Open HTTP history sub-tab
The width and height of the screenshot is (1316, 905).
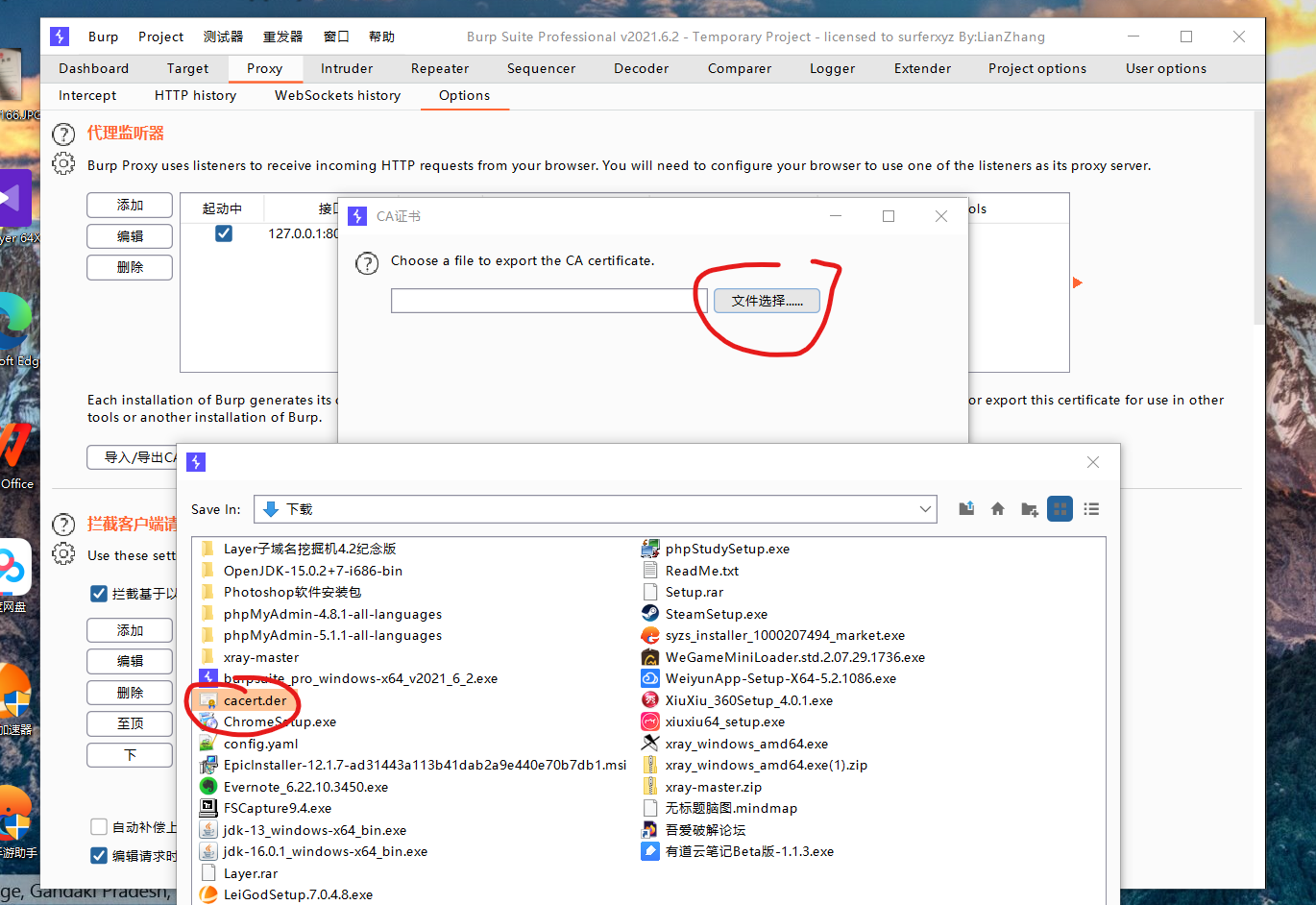(195, 95)
